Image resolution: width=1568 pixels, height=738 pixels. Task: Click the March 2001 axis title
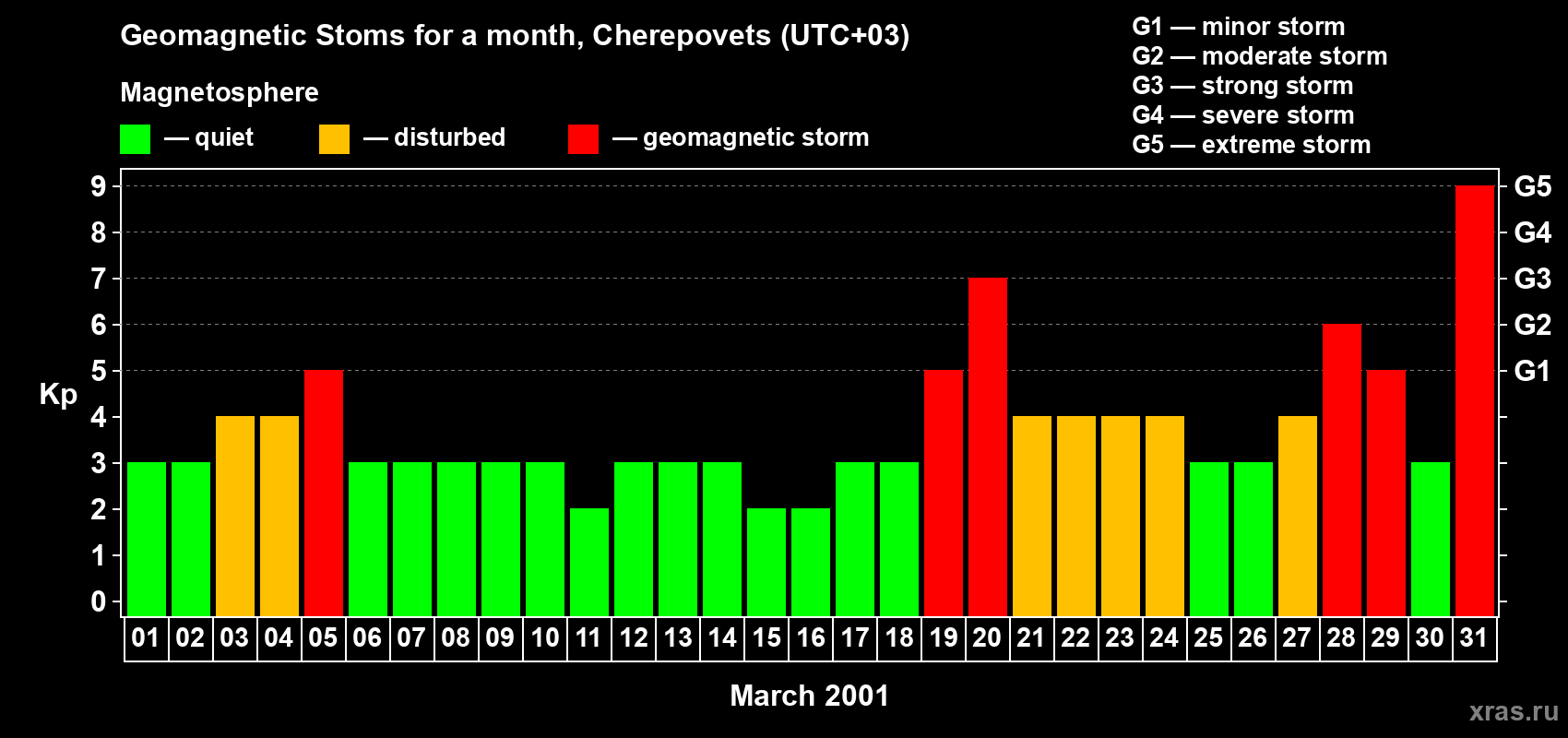[x=810, y=696]
